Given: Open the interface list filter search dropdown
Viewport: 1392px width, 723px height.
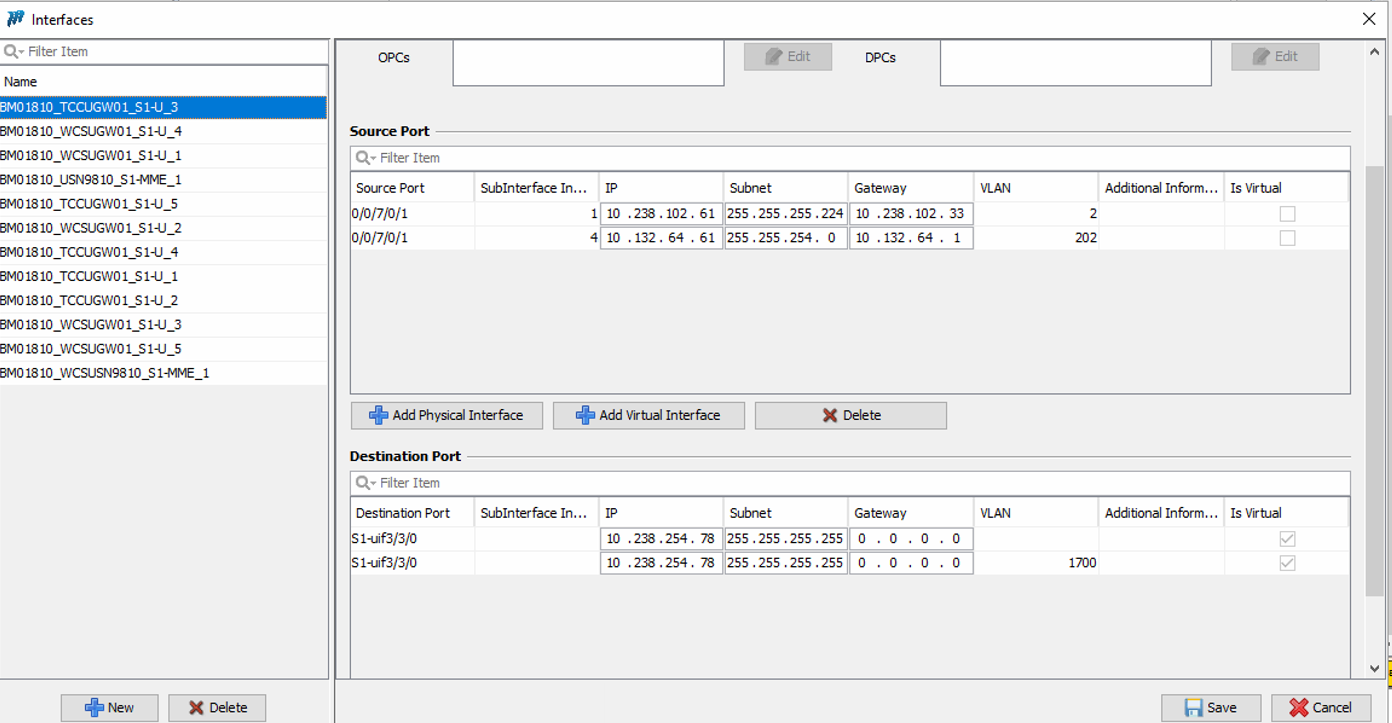Looking at the screenshot, I should point(14,51).
